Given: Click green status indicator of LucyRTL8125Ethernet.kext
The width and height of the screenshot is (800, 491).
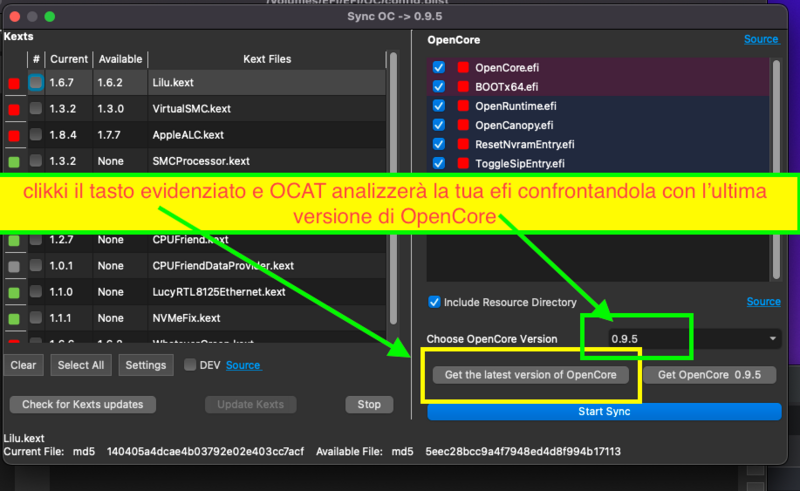Looking at the screenshot, I should [x=14, y=292].
